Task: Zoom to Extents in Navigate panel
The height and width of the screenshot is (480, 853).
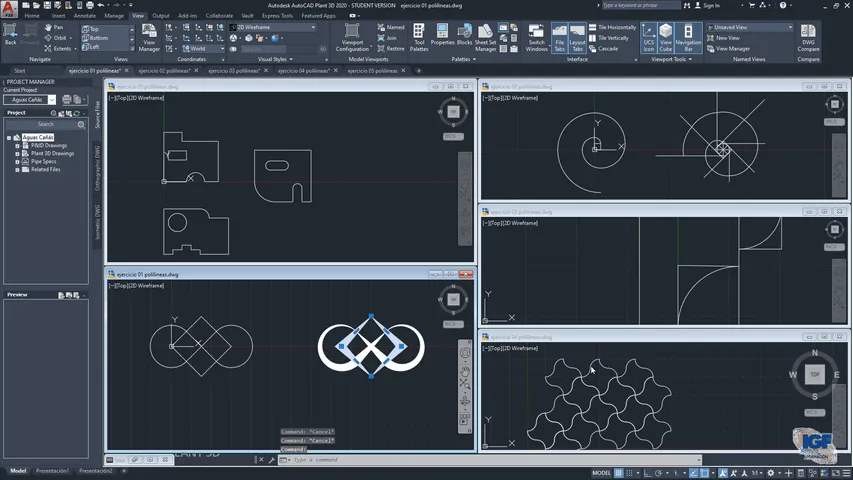Action: [58, 48]
